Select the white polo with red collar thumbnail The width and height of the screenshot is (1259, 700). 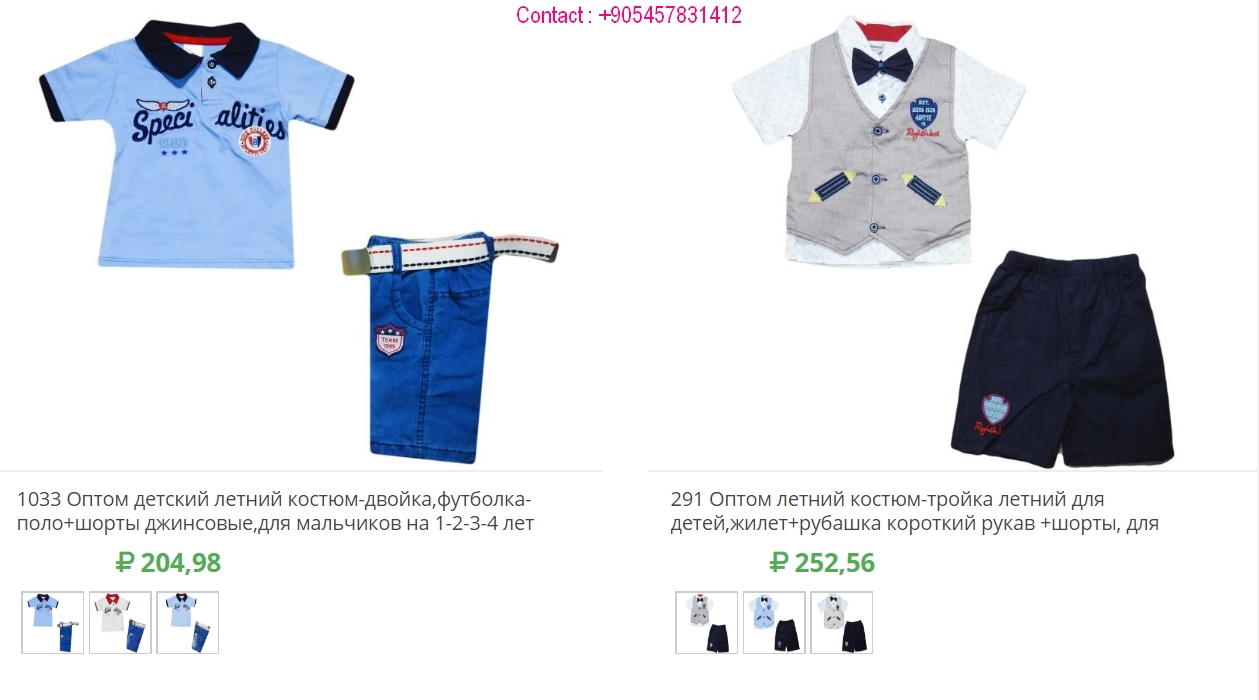click(120, 622)
